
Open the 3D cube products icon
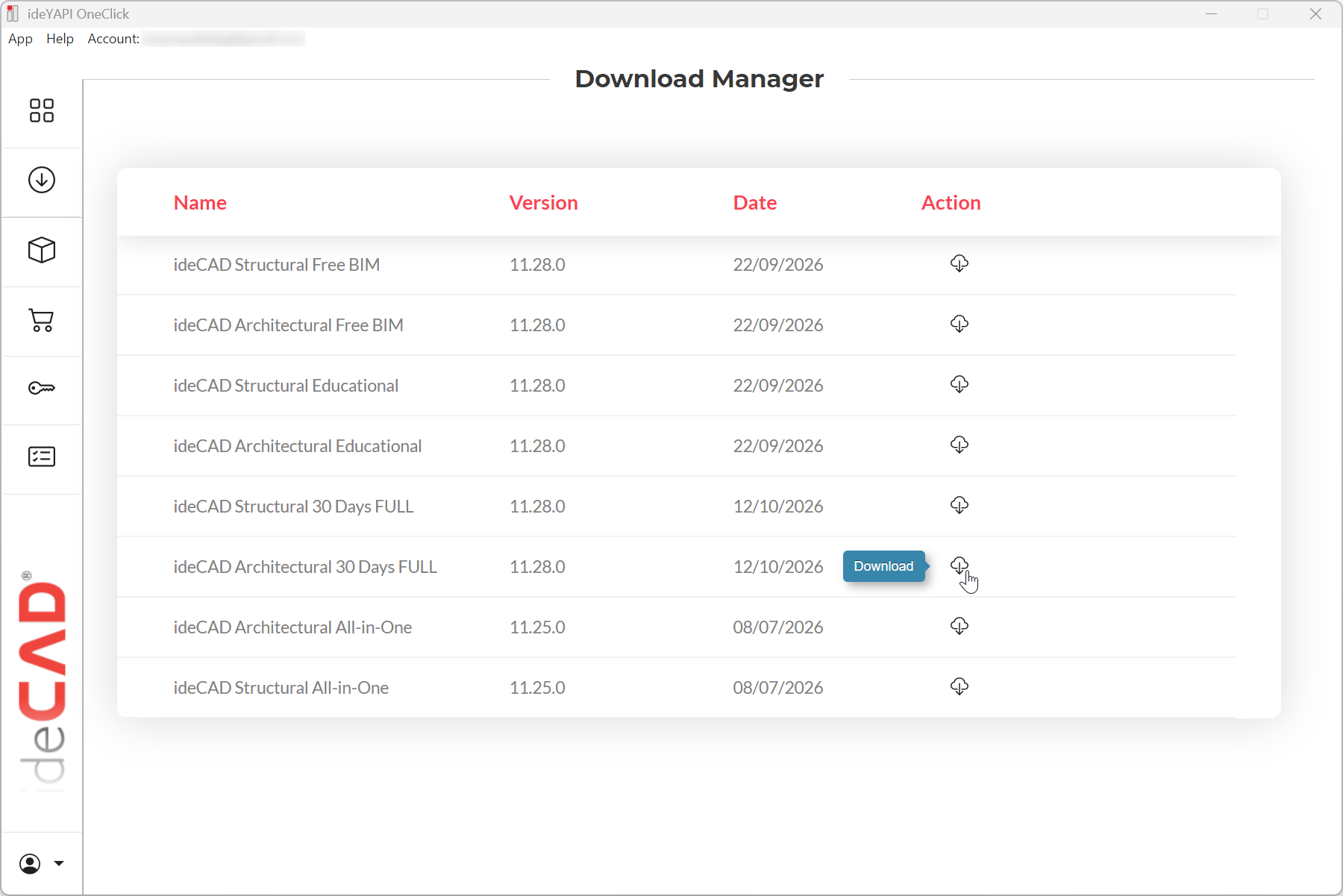42,250
